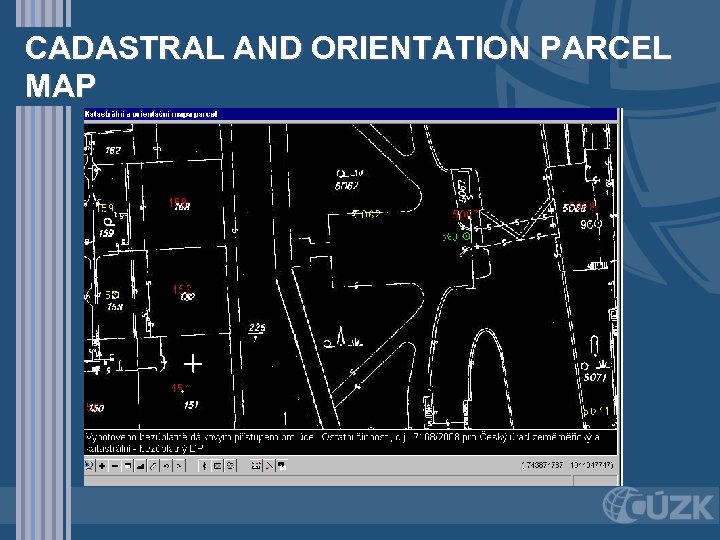Select the diagonal line tool icon
Screen dimensions: 720x540
[x=269, y=466]
